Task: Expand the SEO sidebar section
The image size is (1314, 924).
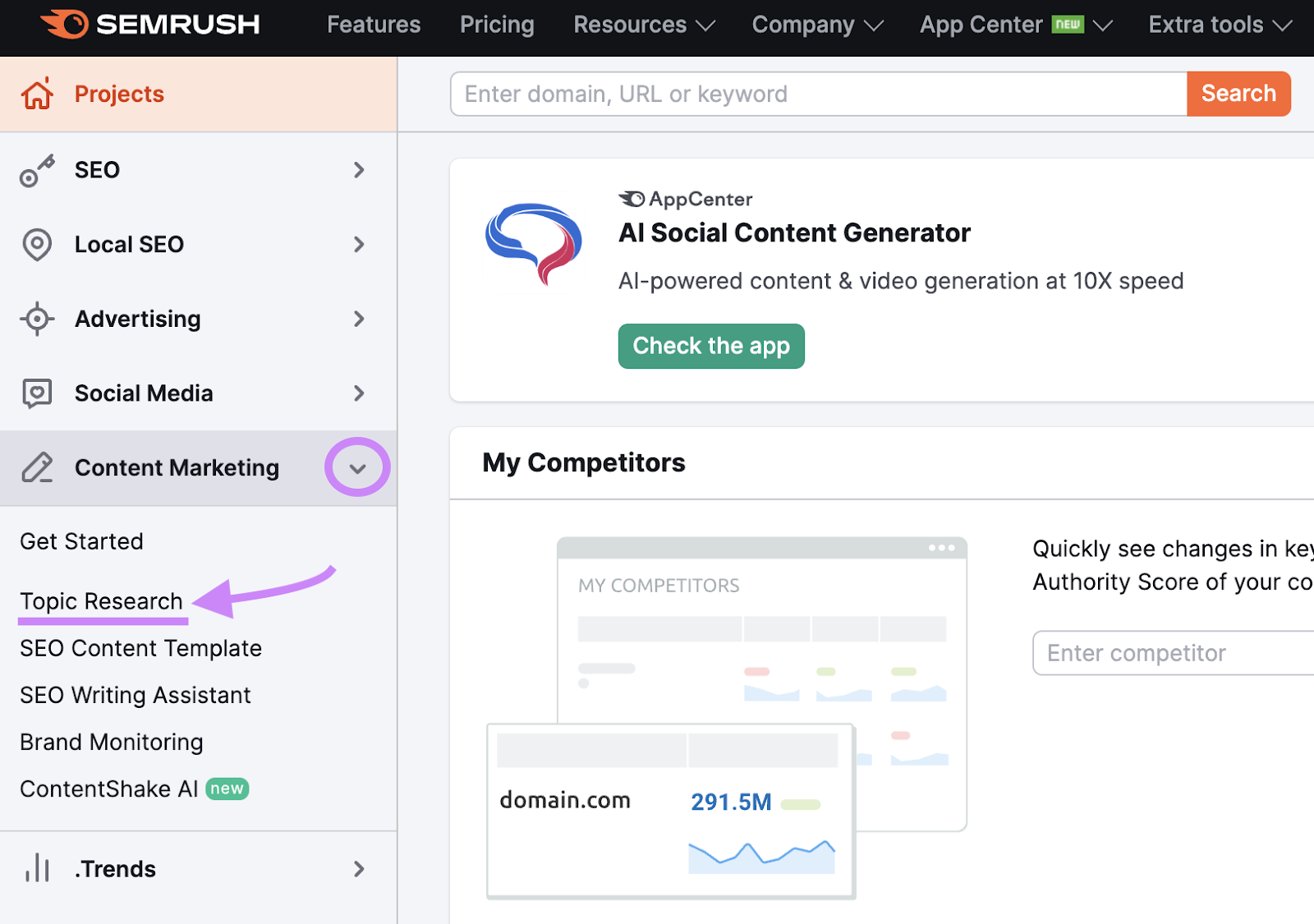Action: click(359, 170)
